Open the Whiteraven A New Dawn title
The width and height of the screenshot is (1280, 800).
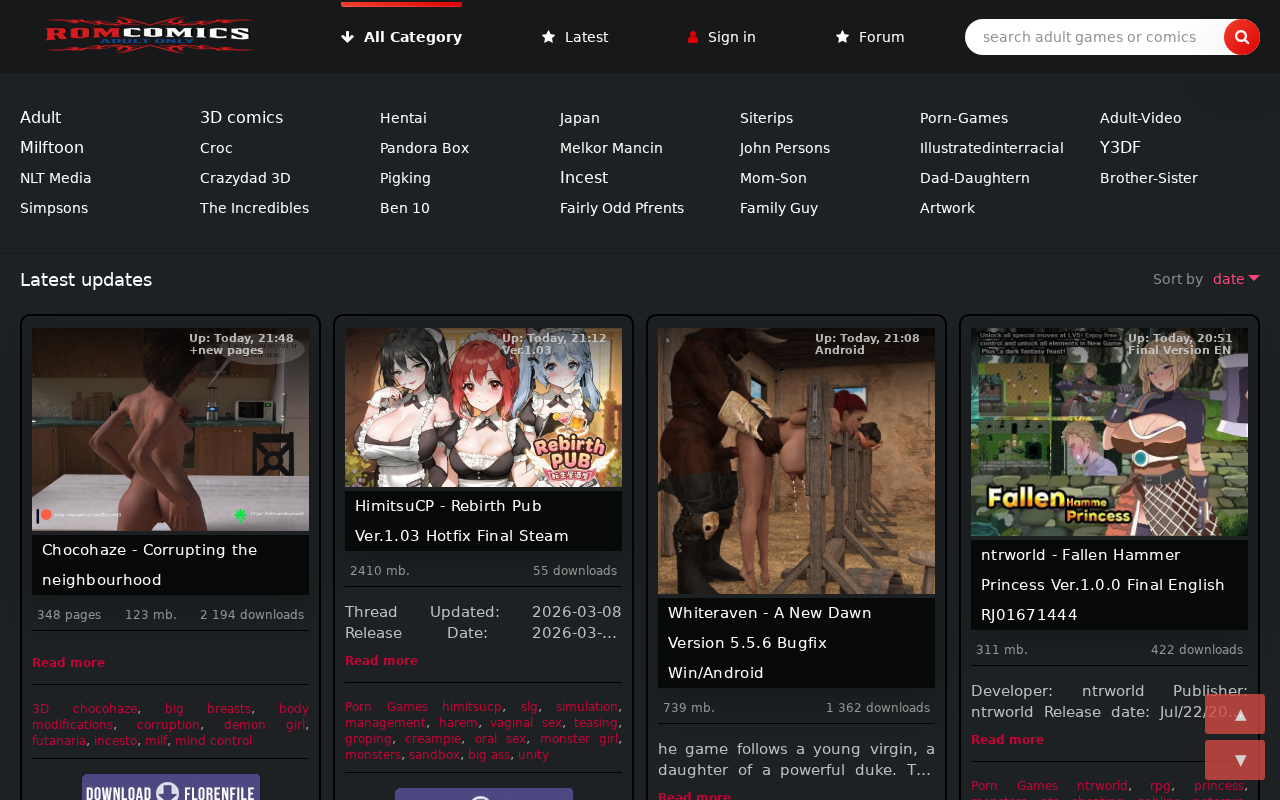(x=770, y=643)
